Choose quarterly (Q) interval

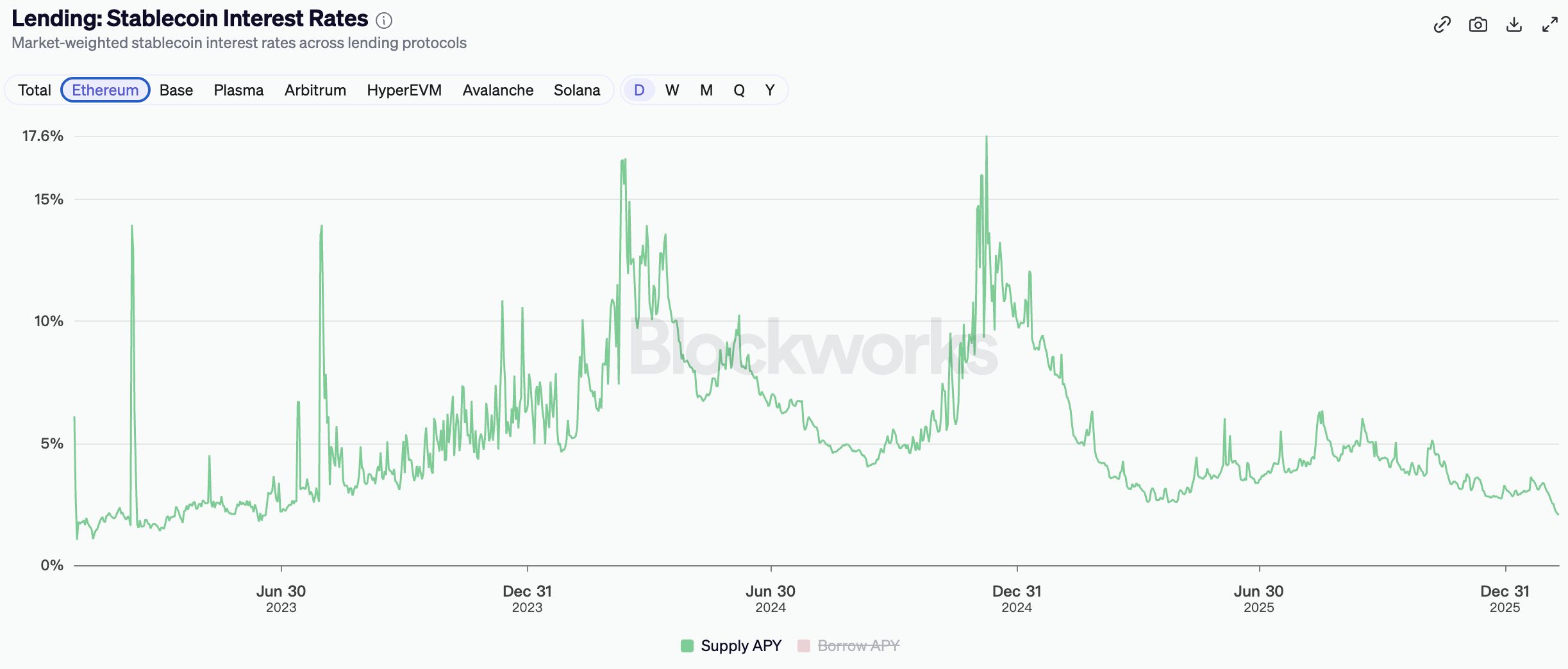pos(739,90)
